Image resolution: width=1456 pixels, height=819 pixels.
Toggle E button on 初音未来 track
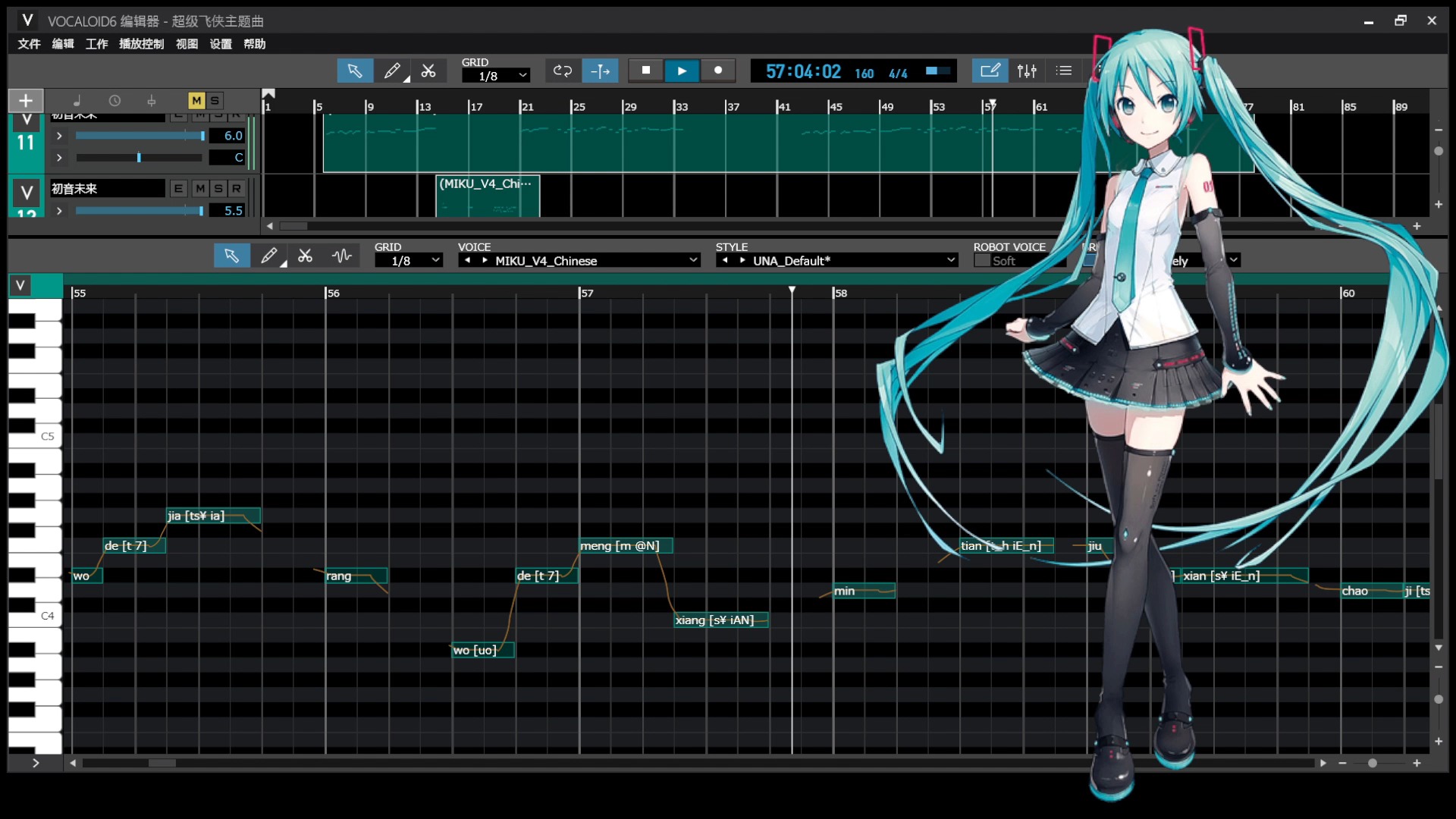click(179, 189)
